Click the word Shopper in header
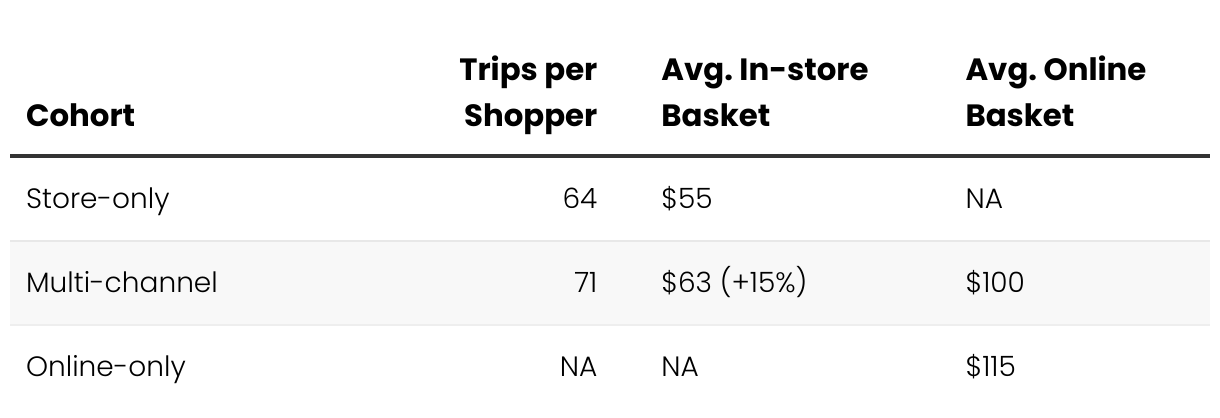This screenshot has height=418, width=1220. 531,115
